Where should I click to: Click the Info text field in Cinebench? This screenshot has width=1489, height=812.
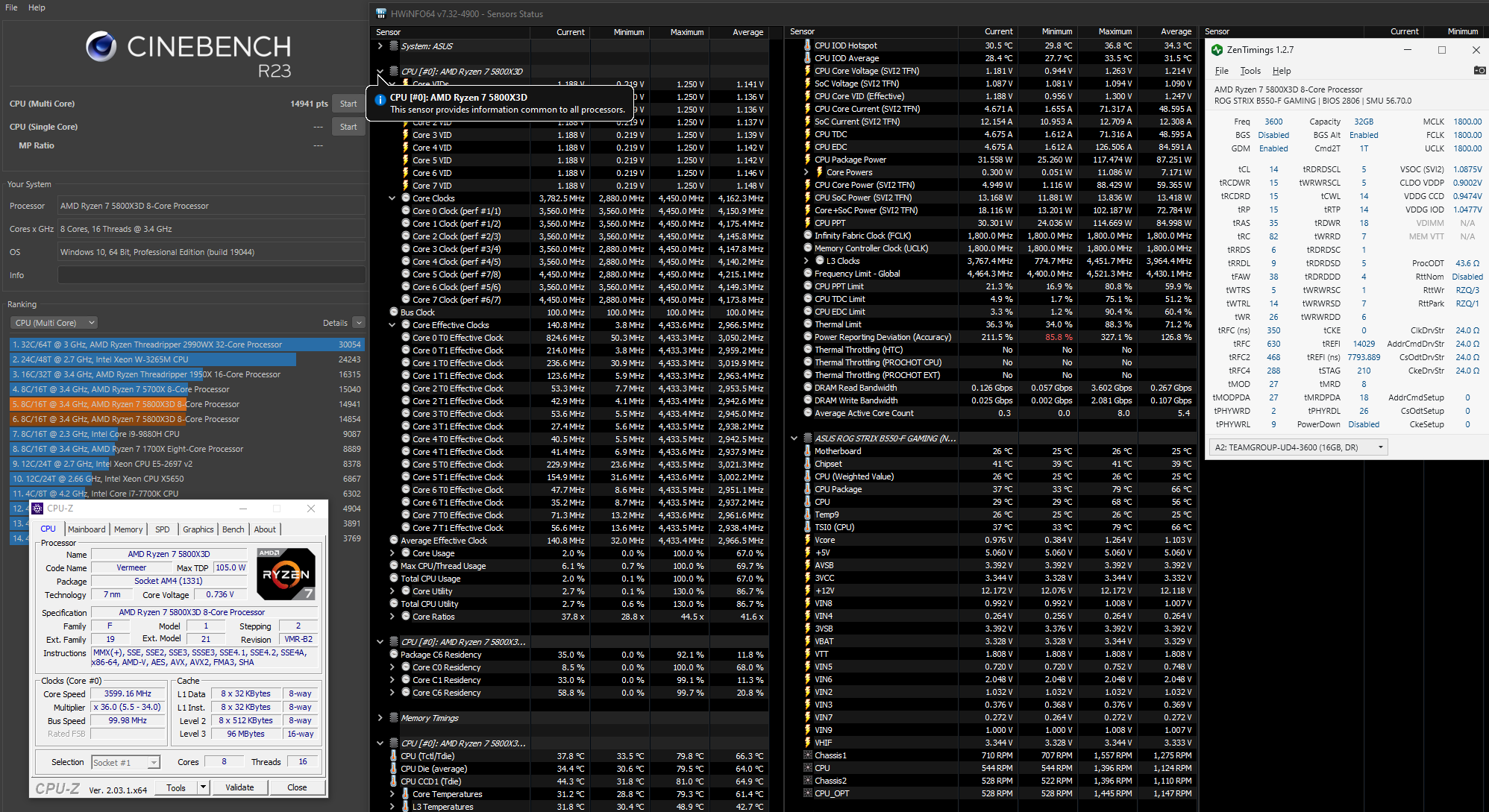tap(212, 275)
